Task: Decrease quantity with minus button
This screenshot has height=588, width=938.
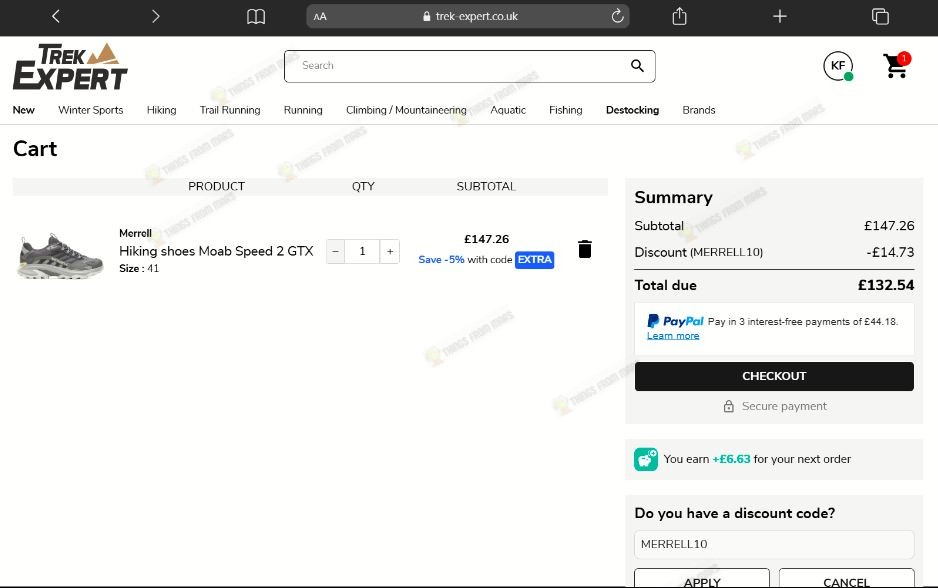Action: (336, 251)
